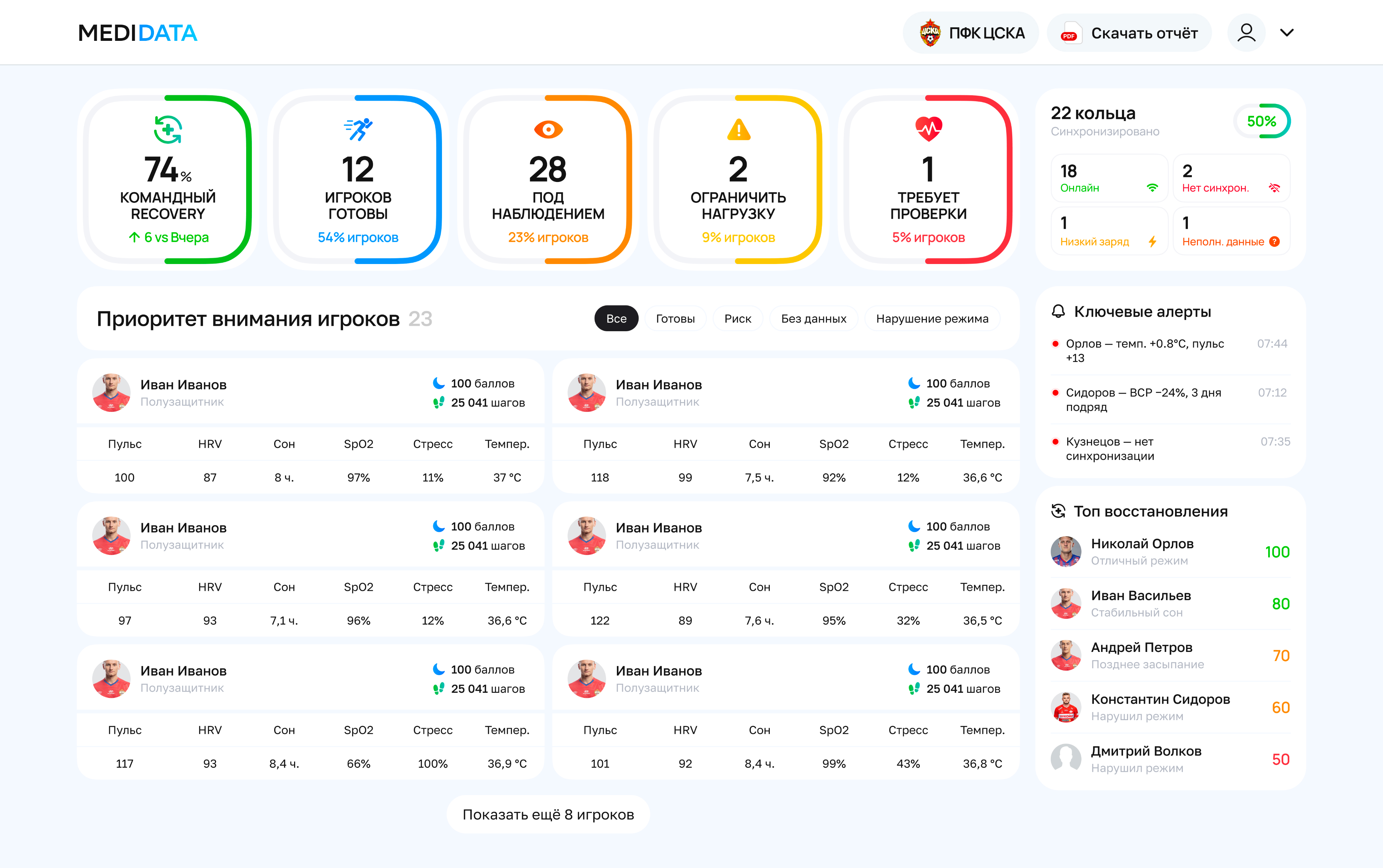
Task: Show 8 more players button
Action: point(548,814)
